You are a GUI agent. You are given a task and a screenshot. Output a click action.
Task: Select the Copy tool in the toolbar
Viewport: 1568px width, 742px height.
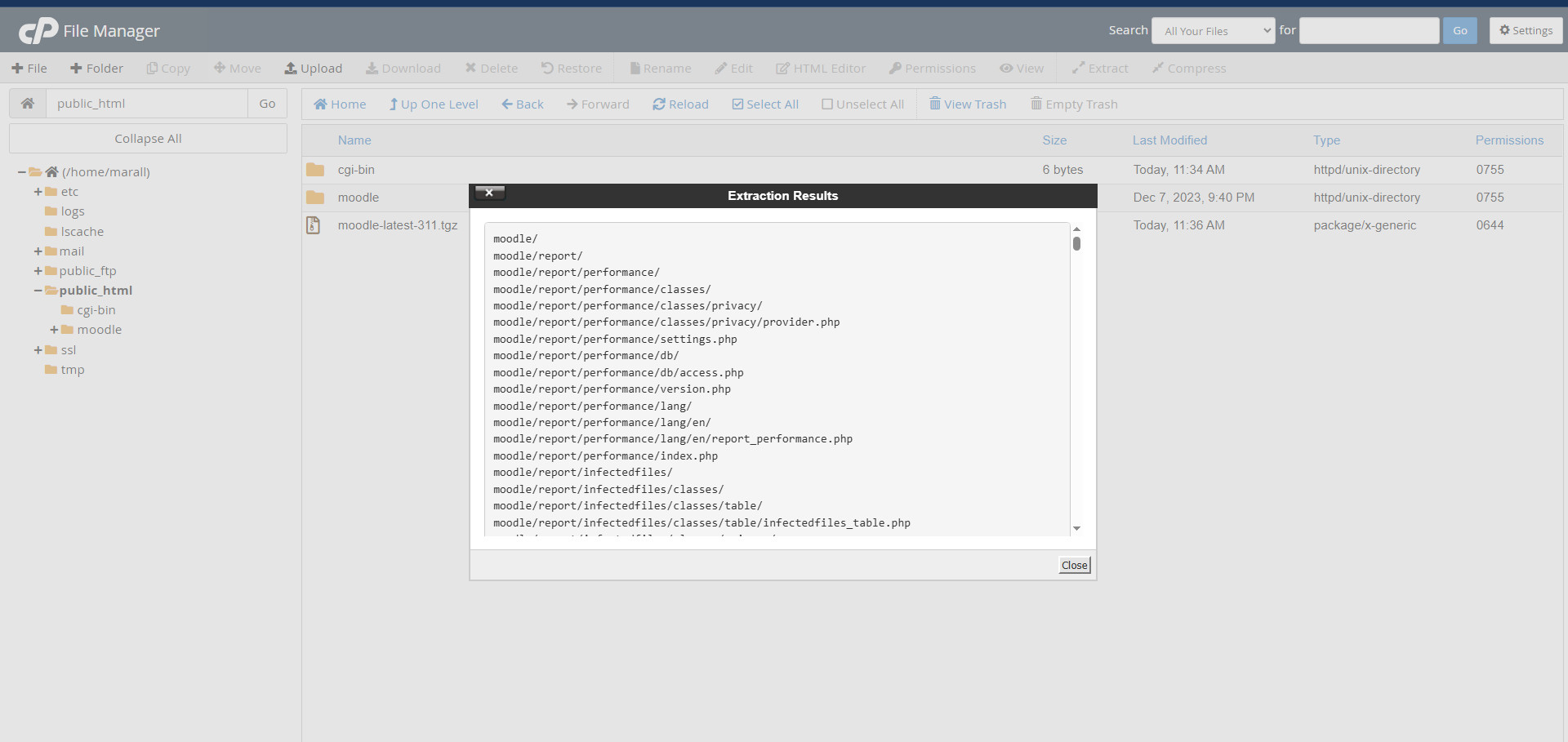point(168,68)
